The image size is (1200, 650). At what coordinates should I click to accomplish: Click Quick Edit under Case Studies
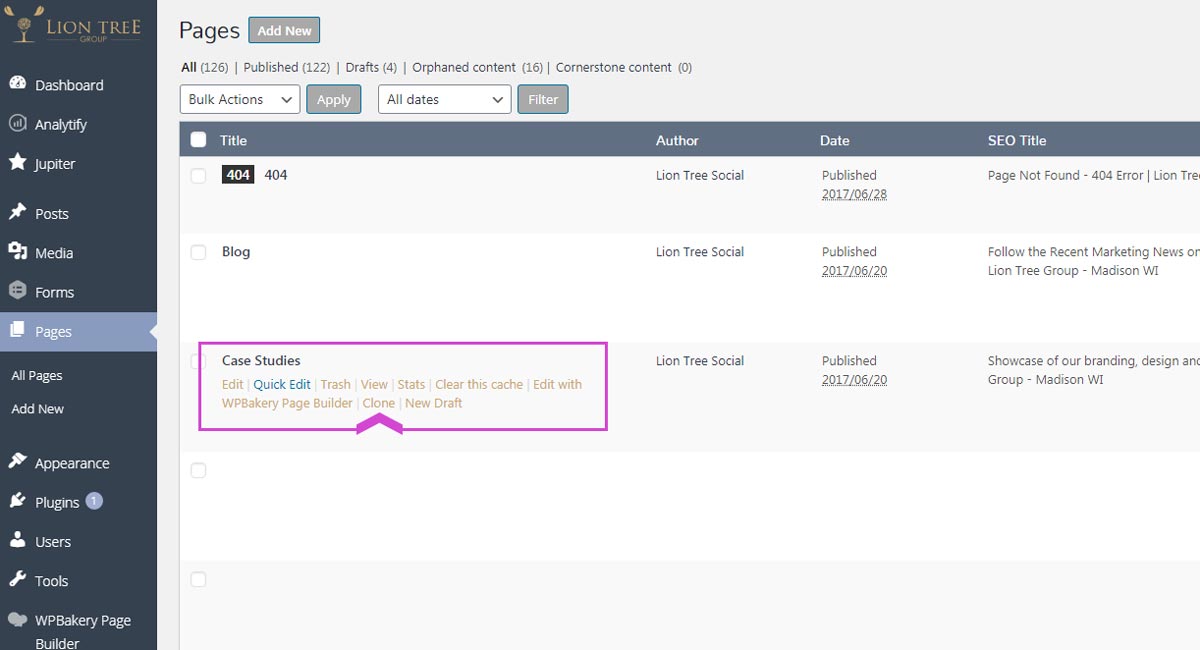(x=282, y=384)
